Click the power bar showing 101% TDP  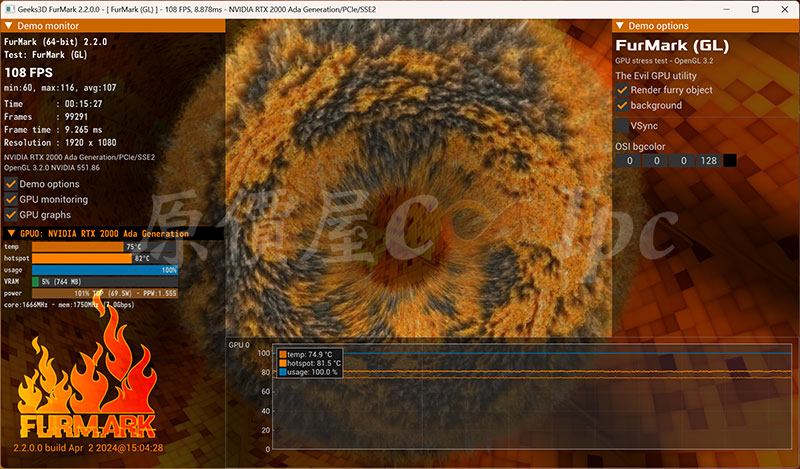(x=105, y=293)
